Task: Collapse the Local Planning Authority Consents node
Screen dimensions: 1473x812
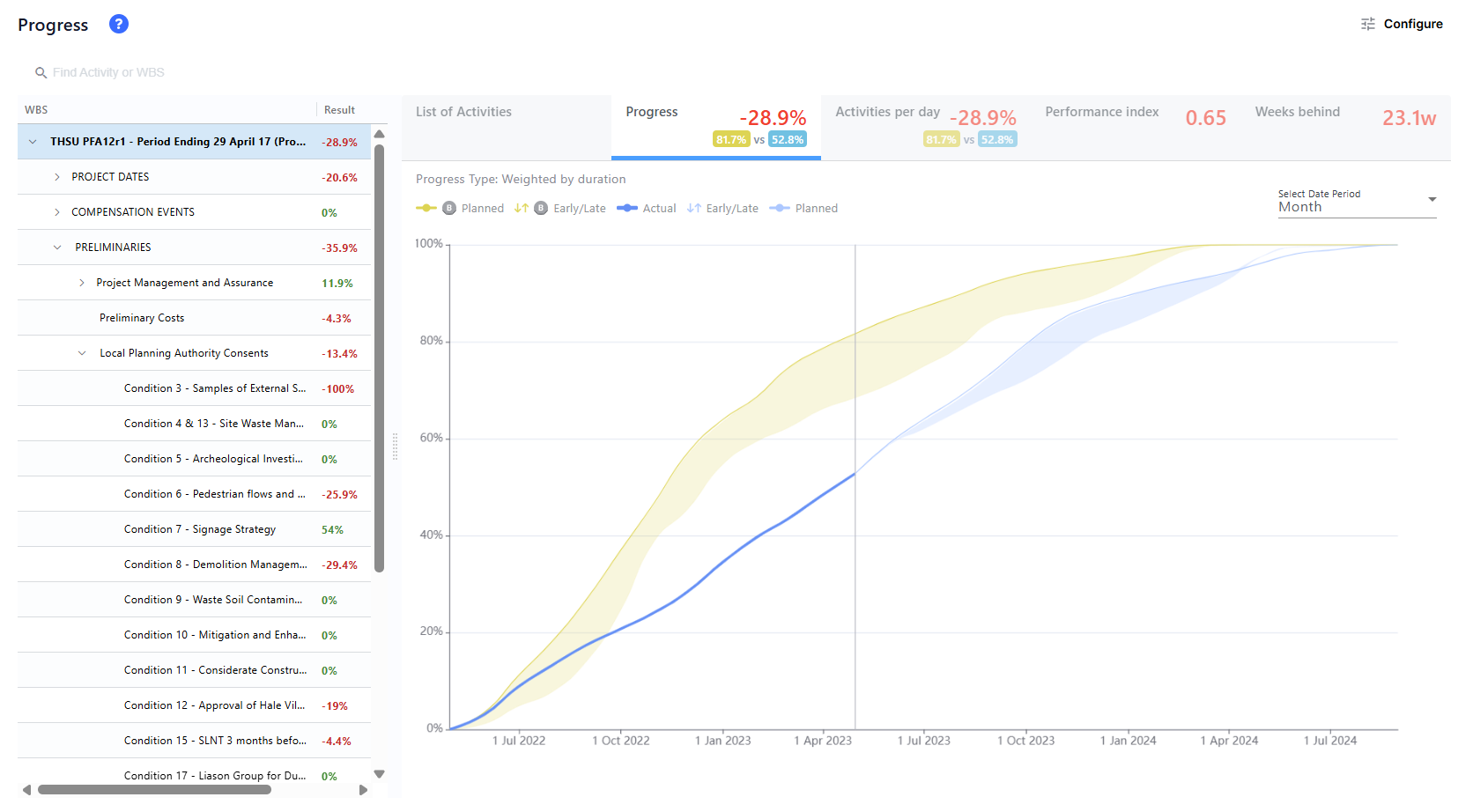Action: tap(82, 353)
